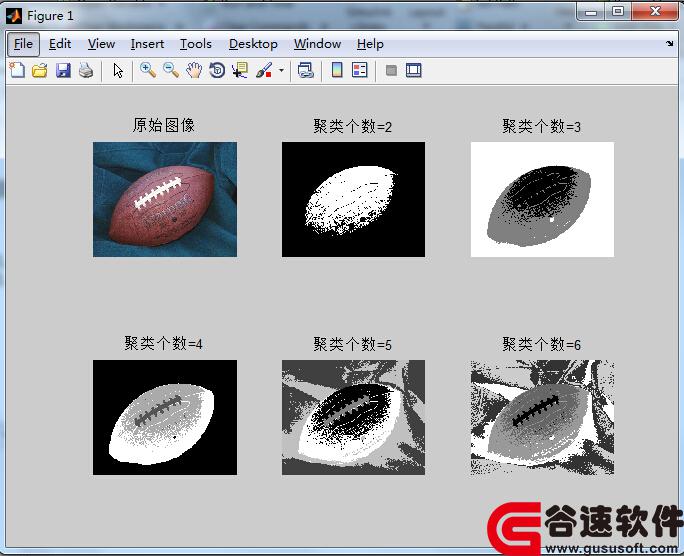Click the 聚类个数=4 segmented image

[x=165, y=417]
